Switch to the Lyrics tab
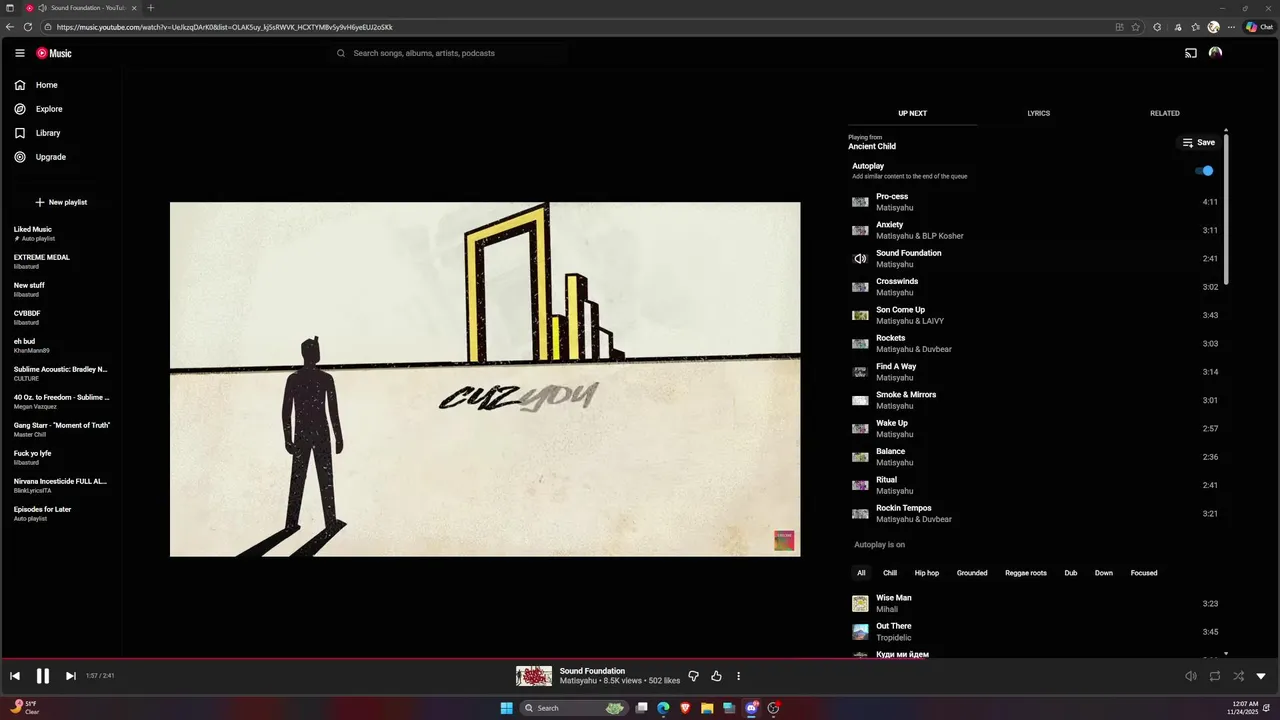Screen dimensions: 1280x720 1039,113
